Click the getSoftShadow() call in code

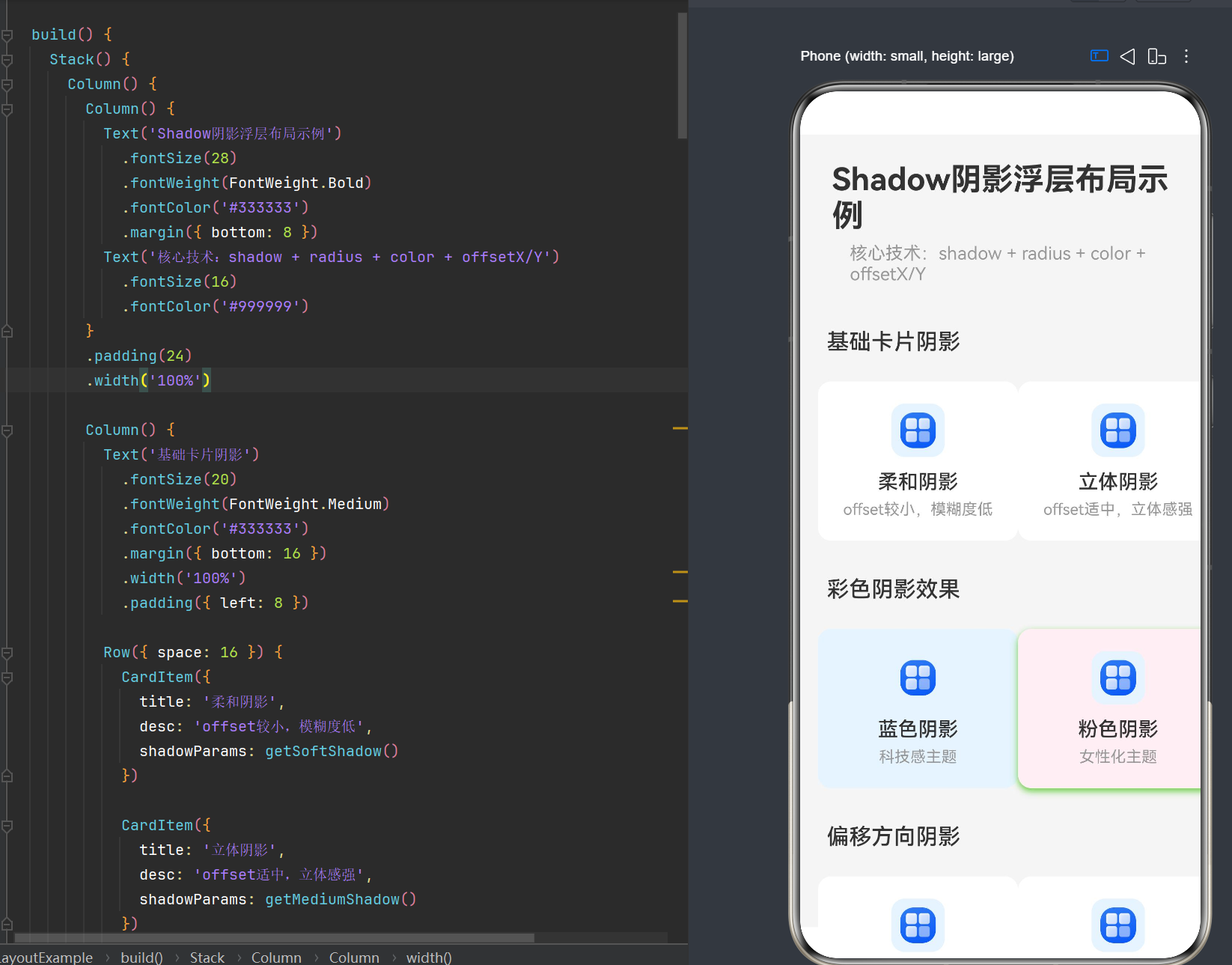332,751
